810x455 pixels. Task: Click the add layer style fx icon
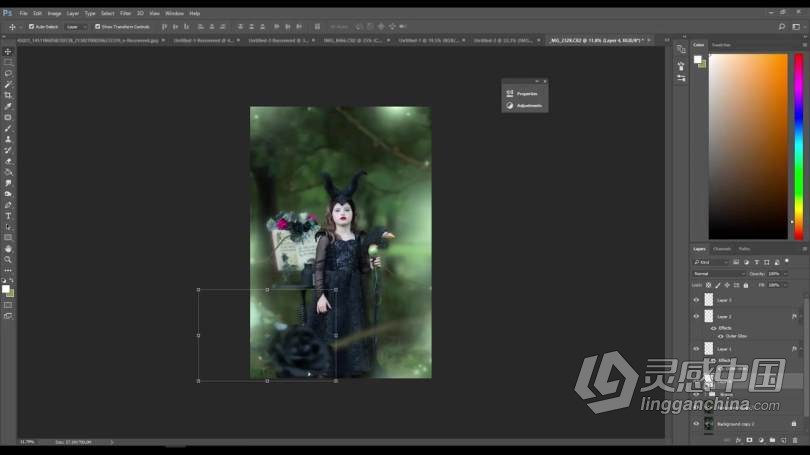(x=738, y=441)
